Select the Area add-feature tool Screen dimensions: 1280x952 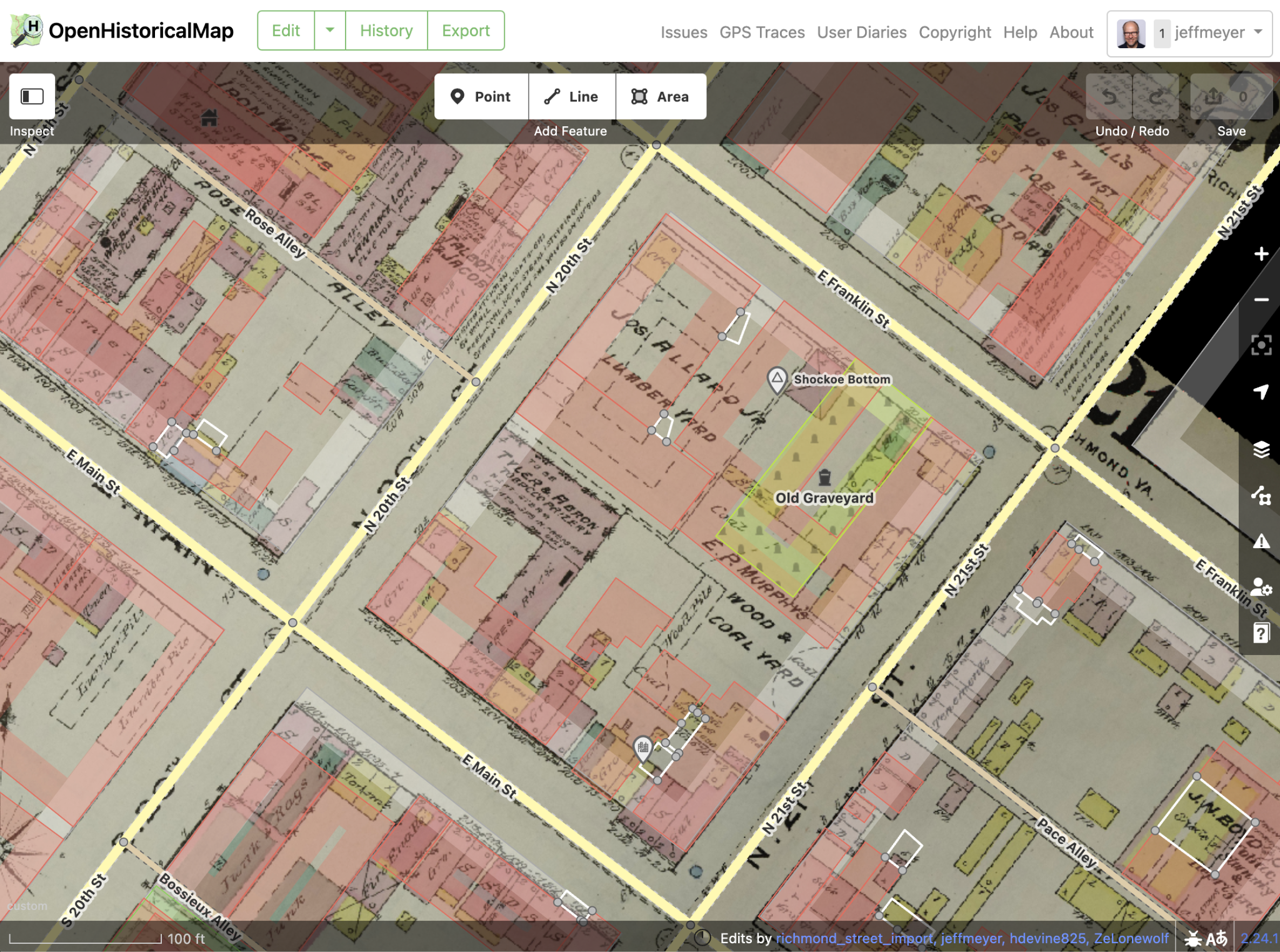661,96
